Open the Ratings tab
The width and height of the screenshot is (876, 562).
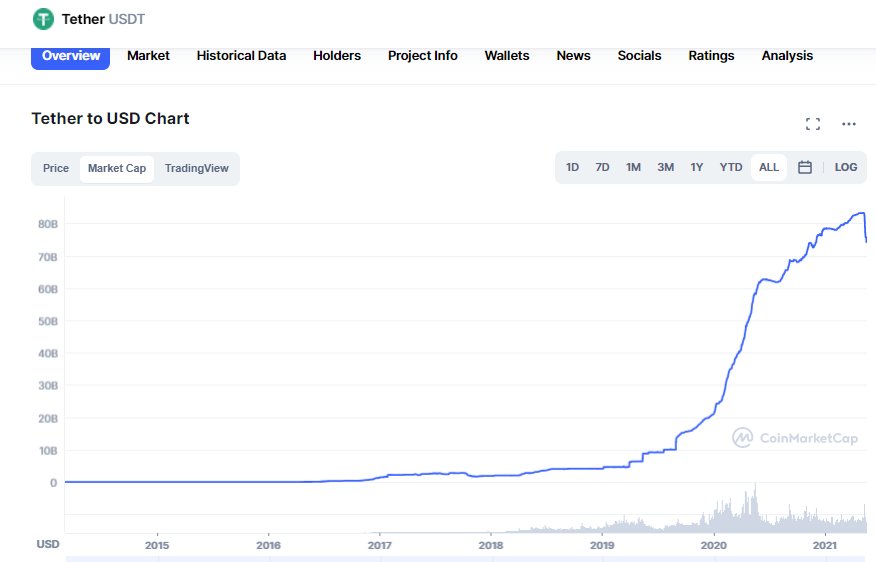tap(711, 56)
